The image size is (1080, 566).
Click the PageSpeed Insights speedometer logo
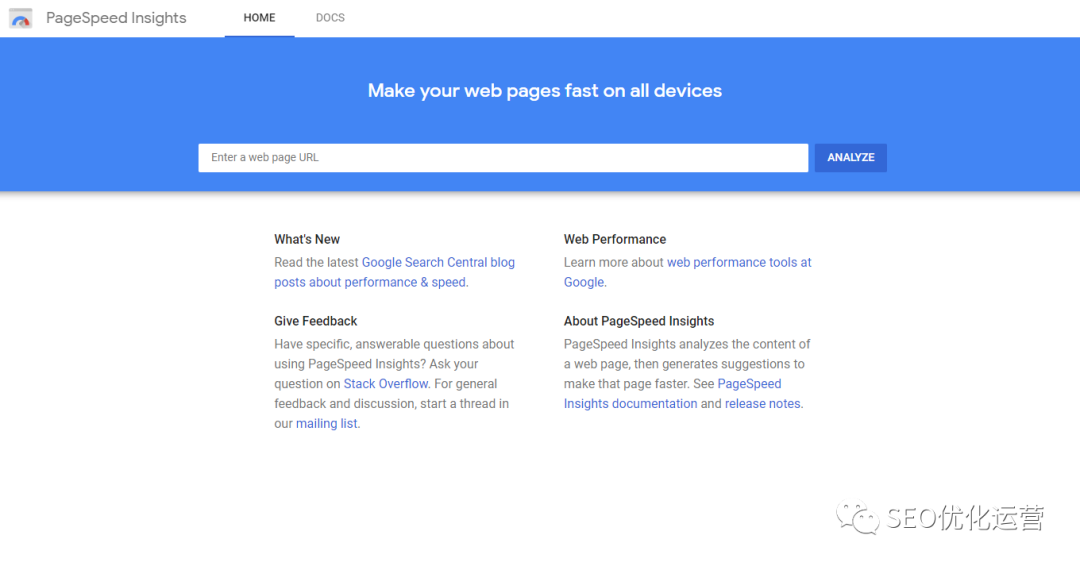(x=21, y=18)
